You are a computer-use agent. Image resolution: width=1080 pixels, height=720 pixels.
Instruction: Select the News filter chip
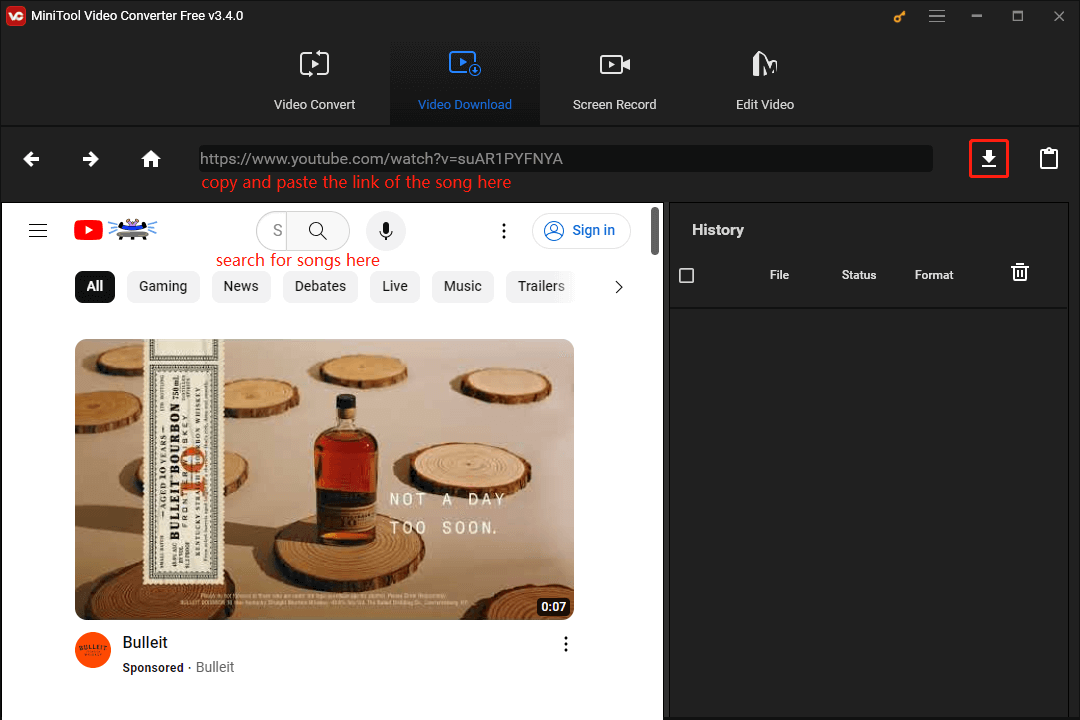pyautogui.click(x=241, y=287)
